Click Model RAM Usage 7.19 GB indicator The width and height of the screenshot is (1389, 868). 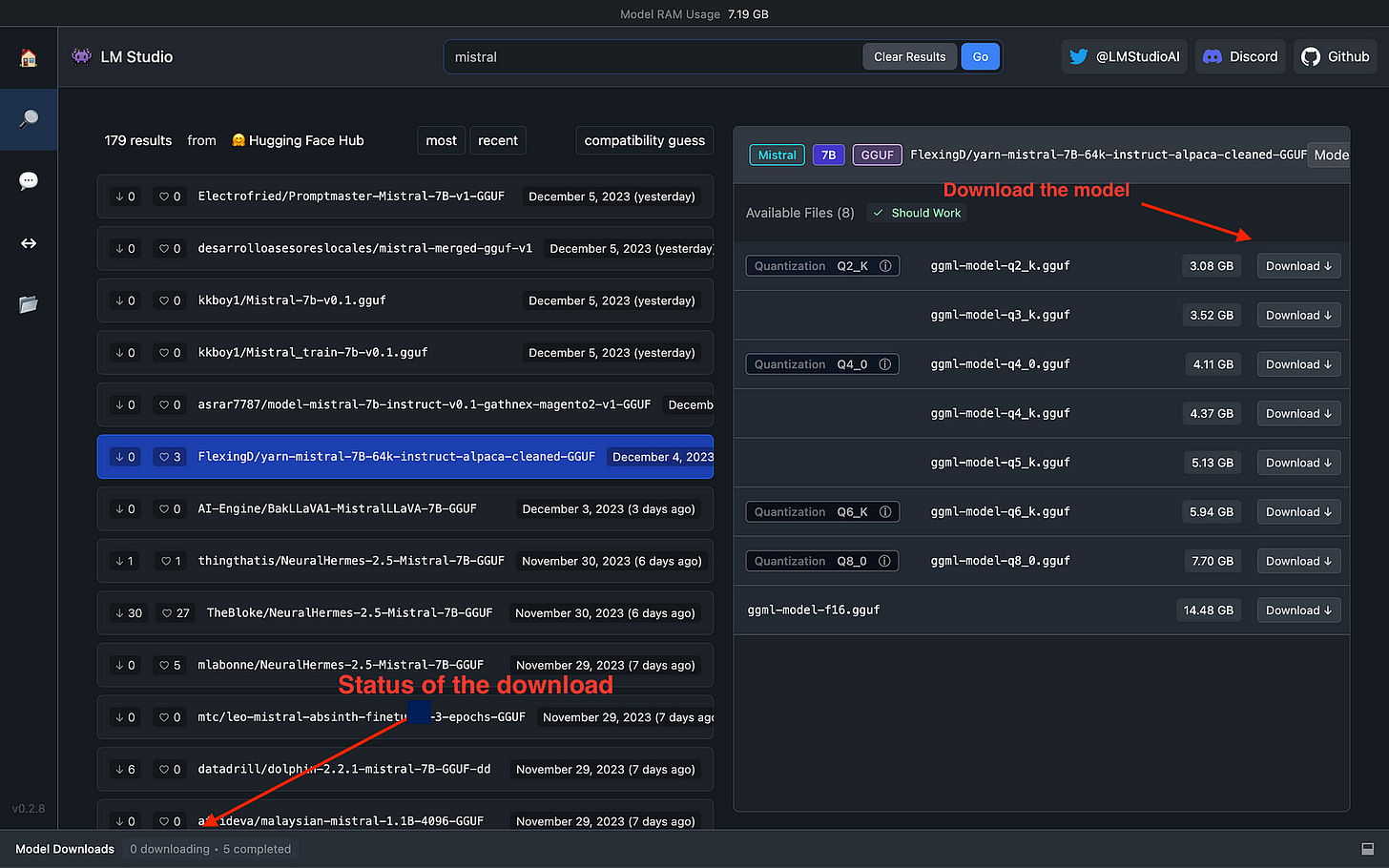pyautogui.click(x=694, y=14)
